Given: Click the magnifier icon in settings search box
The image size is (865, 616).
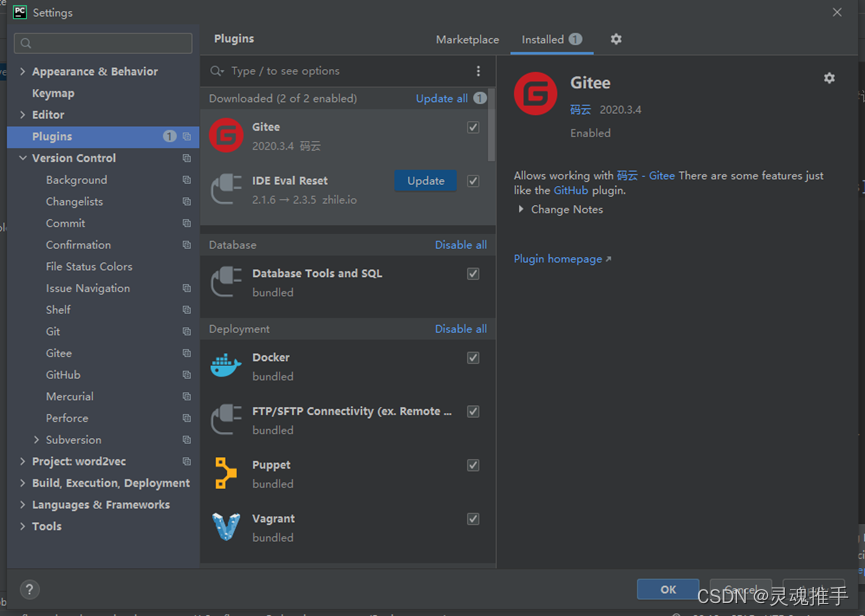Looking at the screenshot, I should [x=26, y=43].
